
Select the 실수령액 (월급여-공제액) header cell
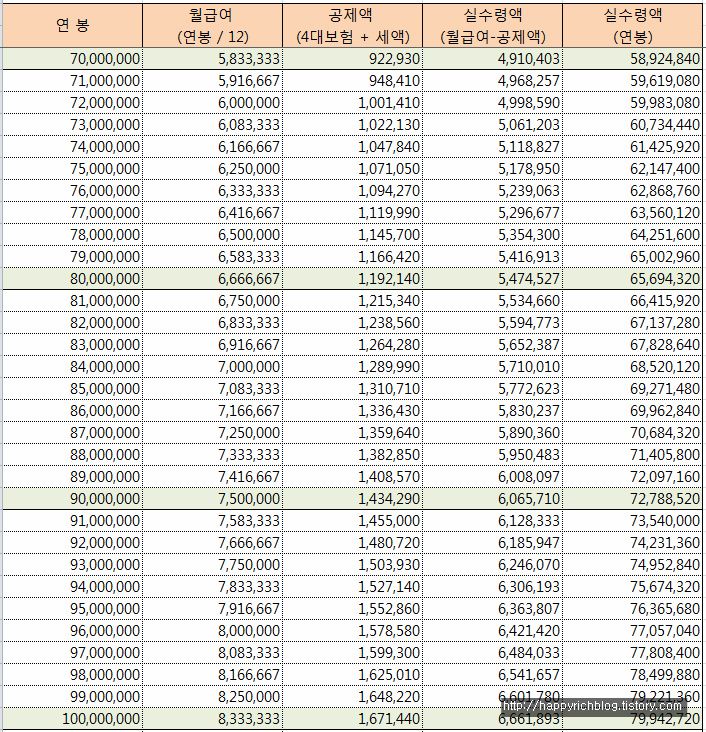493,25
